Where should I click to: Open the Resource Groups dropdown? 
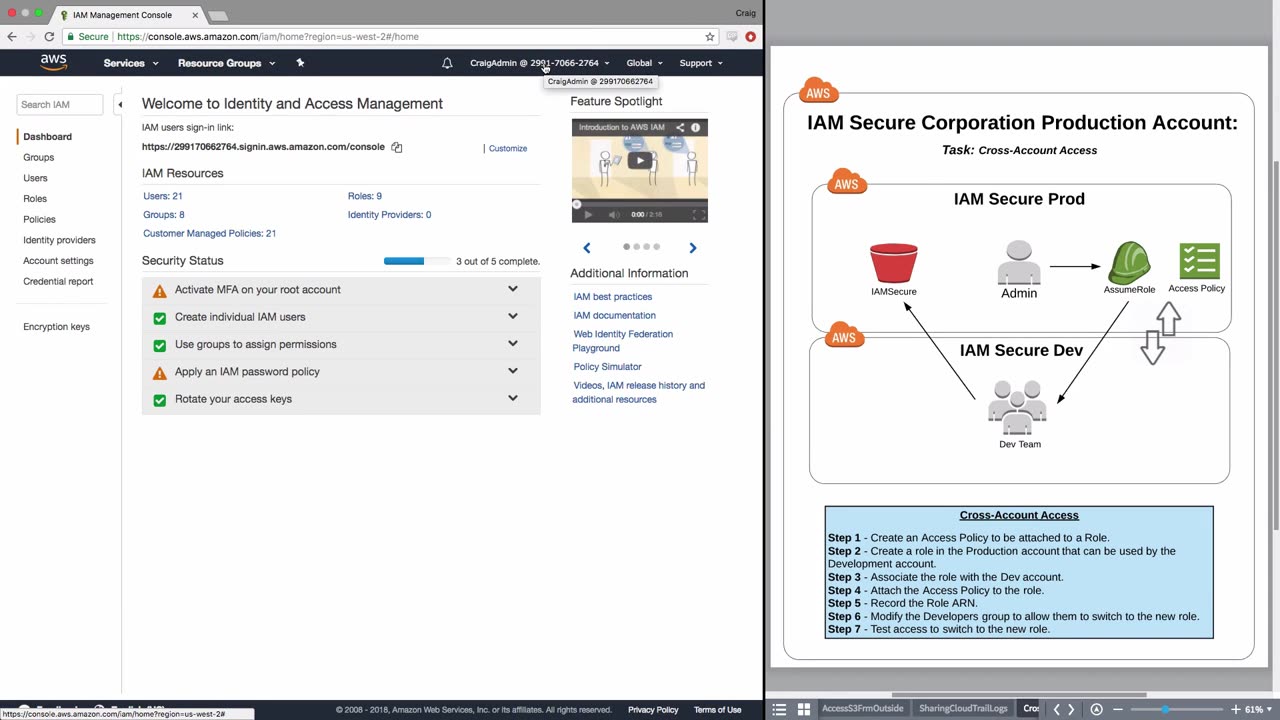point(227,63)
